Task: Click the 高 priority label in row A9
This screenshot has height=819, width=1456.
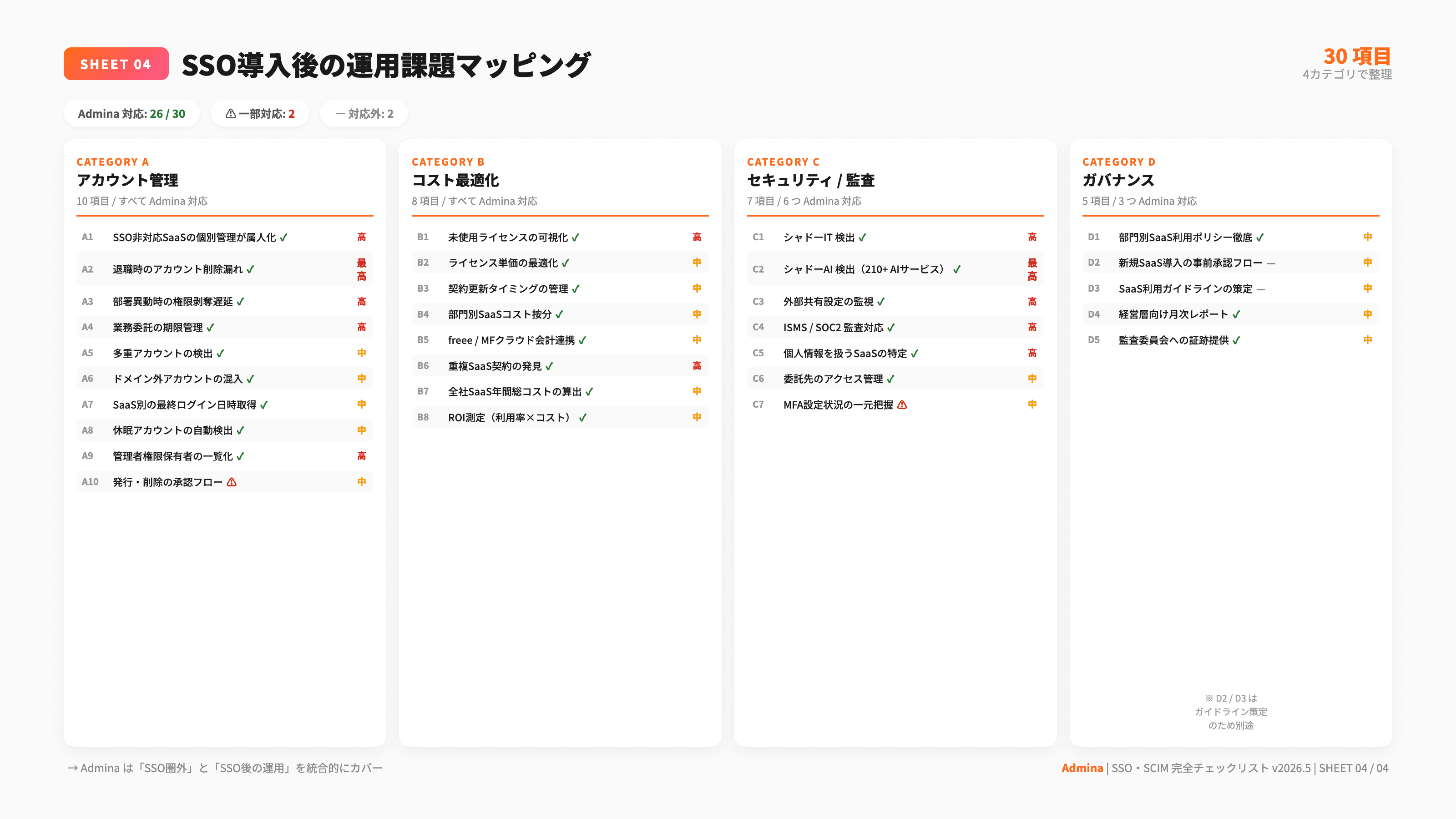Action: pyautogui.click(x=362, y=455)
